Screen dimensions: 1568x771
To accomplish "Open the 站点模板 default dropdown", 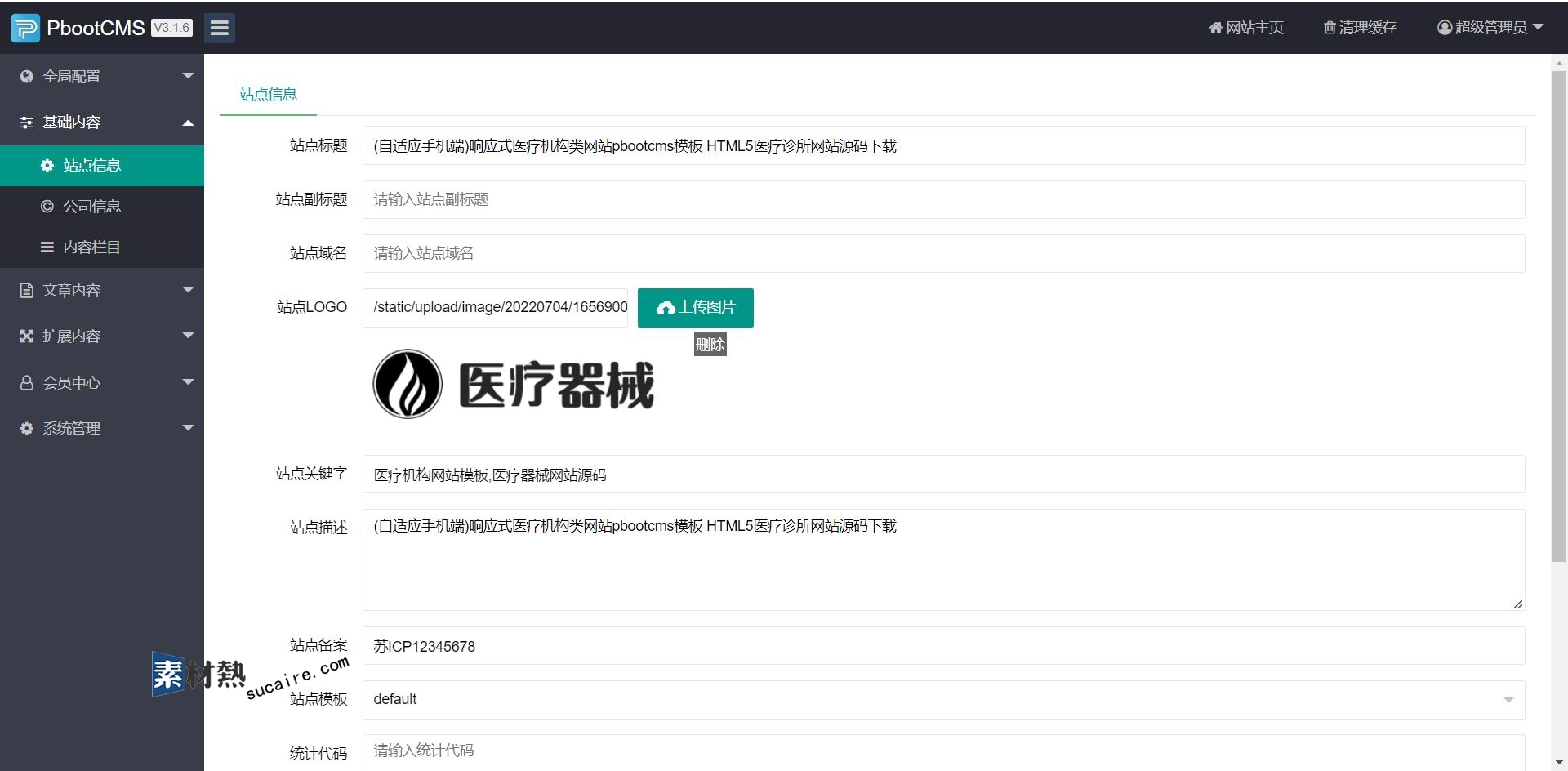I will click(x=943, y=700).
